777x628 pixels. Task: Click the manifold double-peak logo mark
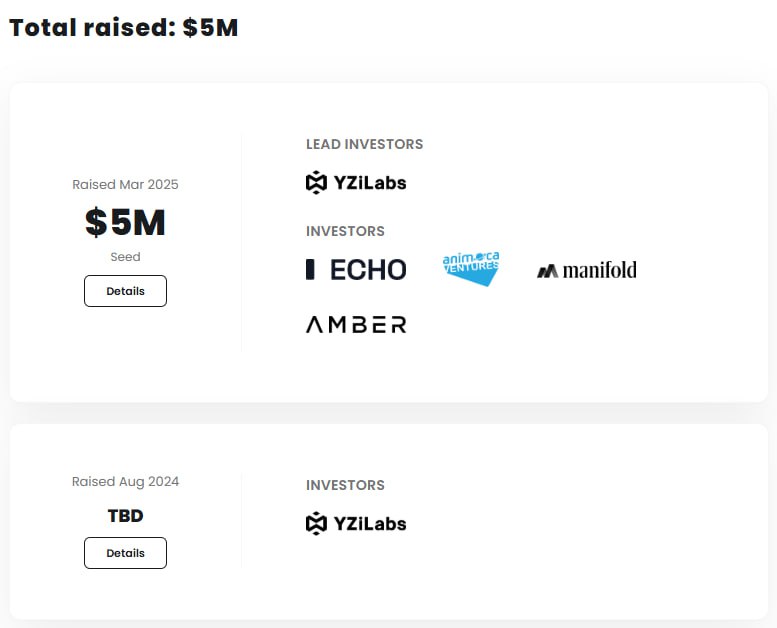(548, 272)
